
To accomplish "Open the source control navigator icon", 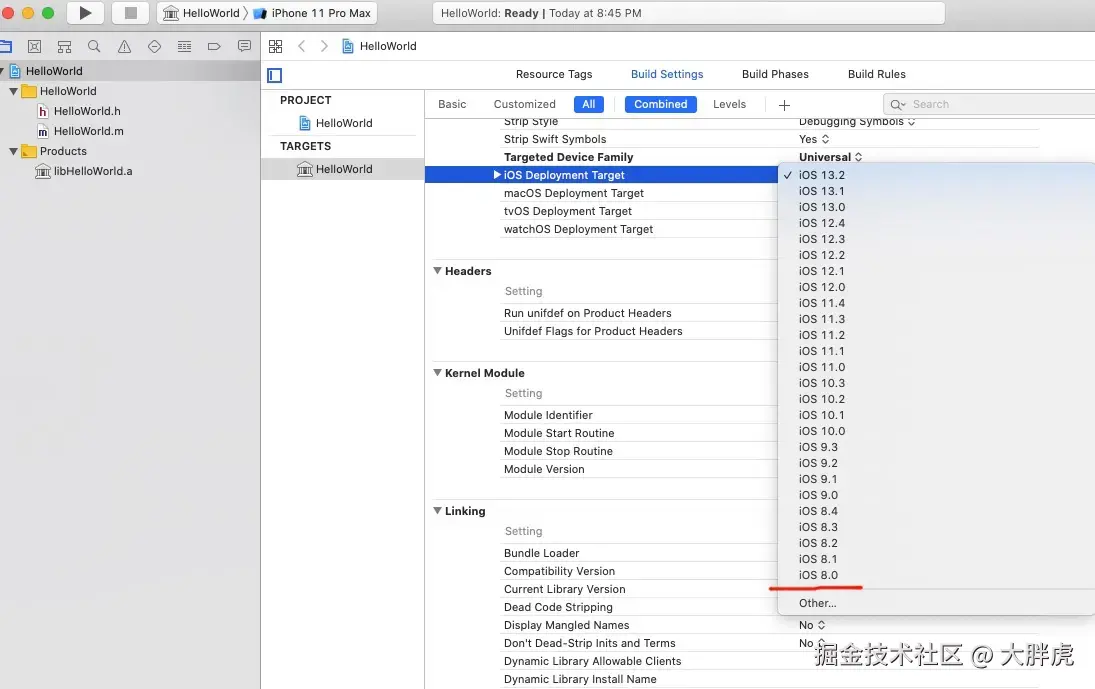I will (x=34, y=47).
